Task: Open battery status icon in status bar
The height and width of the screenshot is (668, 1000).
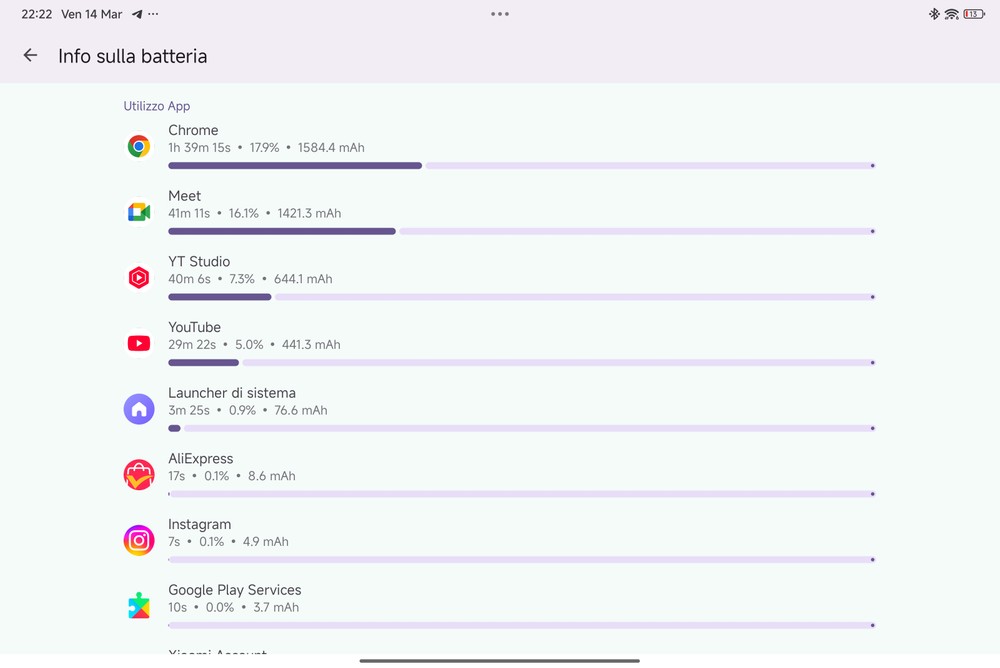Action: (973, 14)
